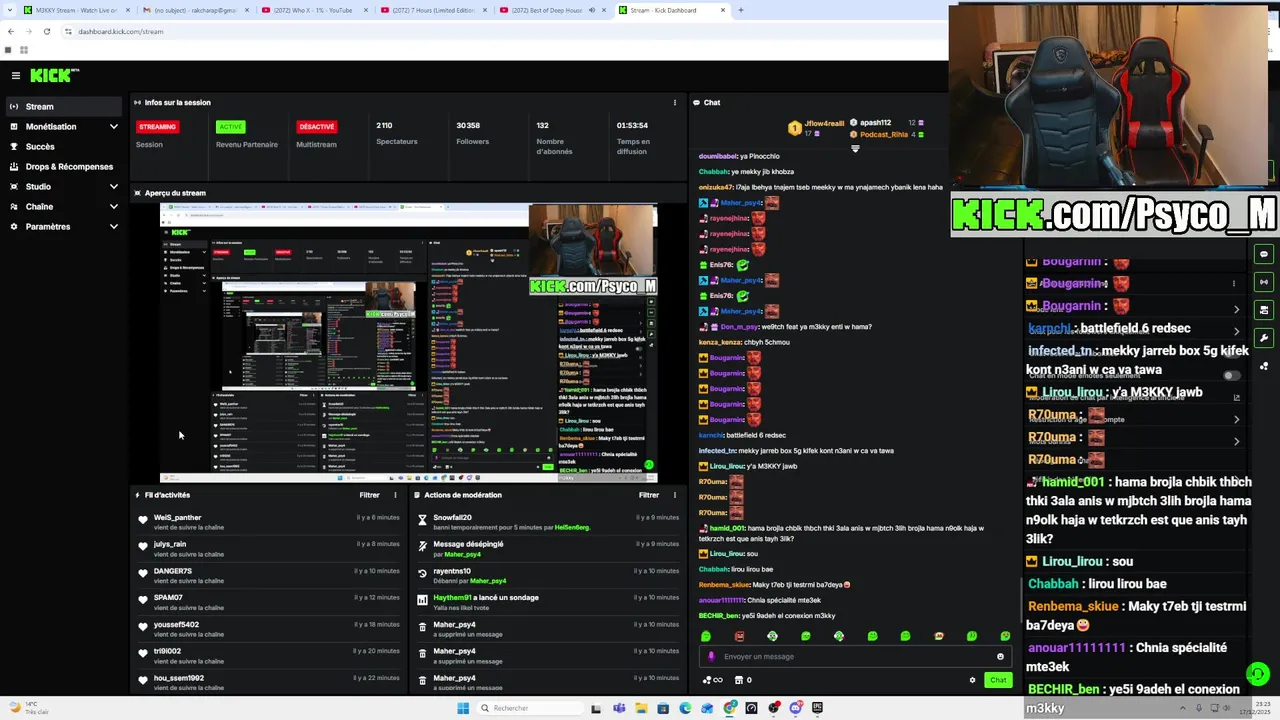
Task: Open the activity feed three-dot menu
Action: (395, 495)
